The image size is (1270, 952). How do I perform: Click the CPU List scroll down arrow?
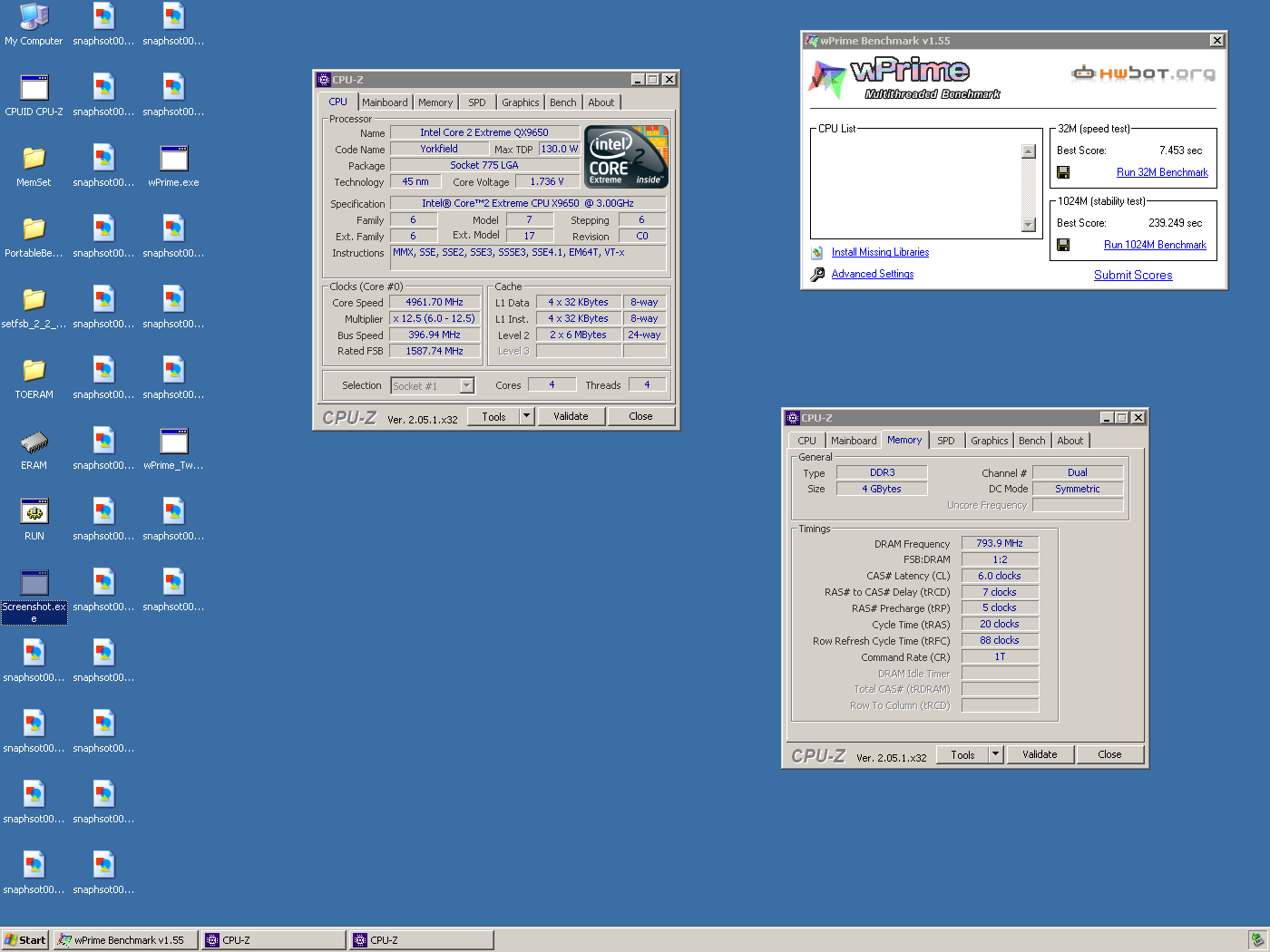(x=1029, y=225)
